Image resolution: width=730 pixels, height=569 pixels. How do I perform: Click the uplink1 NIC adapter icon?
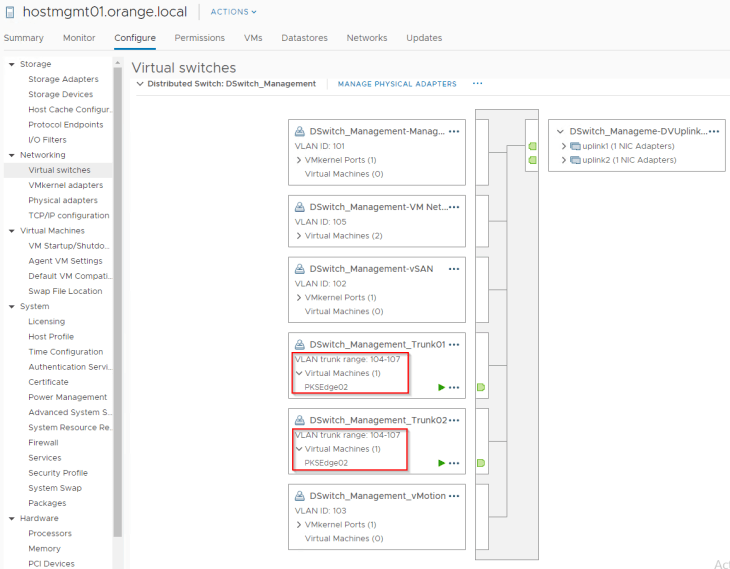click(x=575, y=146)
